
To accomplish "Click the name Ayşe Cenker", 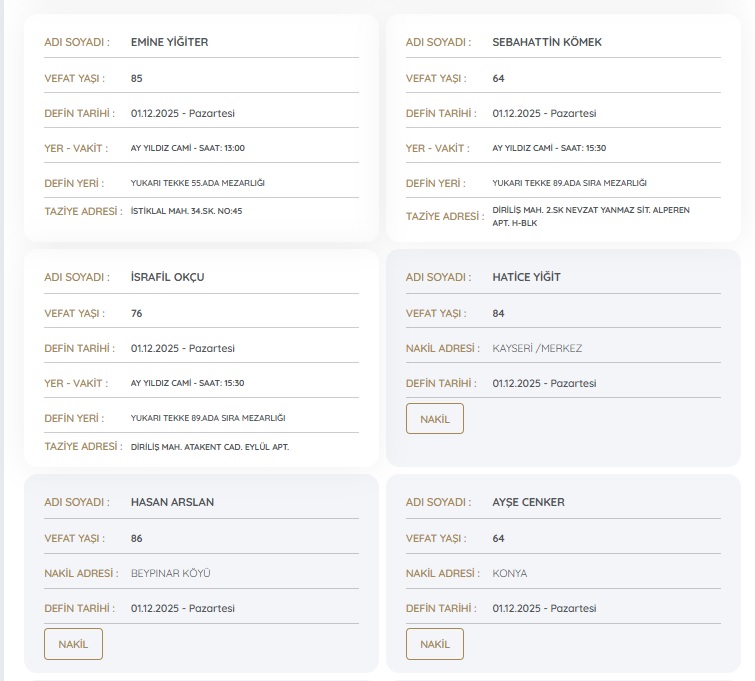I will 528,502.
